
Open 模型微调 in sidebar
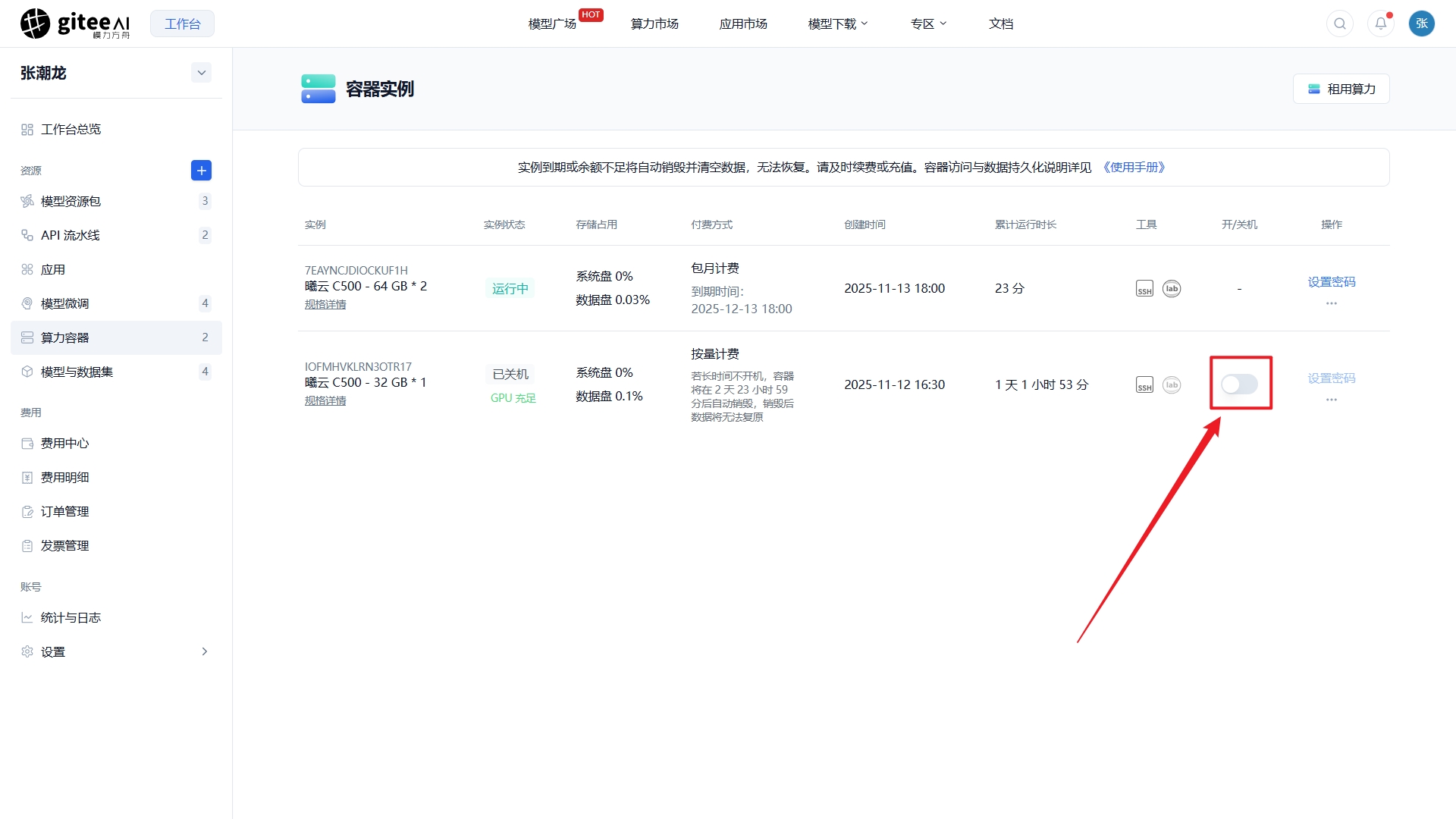[x=116, y=304]
